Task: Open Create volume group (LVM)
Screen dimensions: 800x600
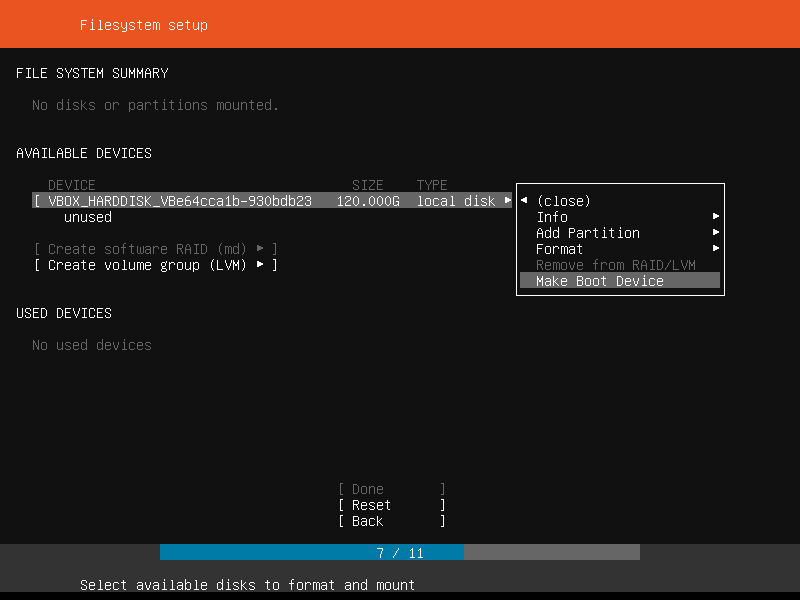Action: pyautogui.click(x=156, y=265)
